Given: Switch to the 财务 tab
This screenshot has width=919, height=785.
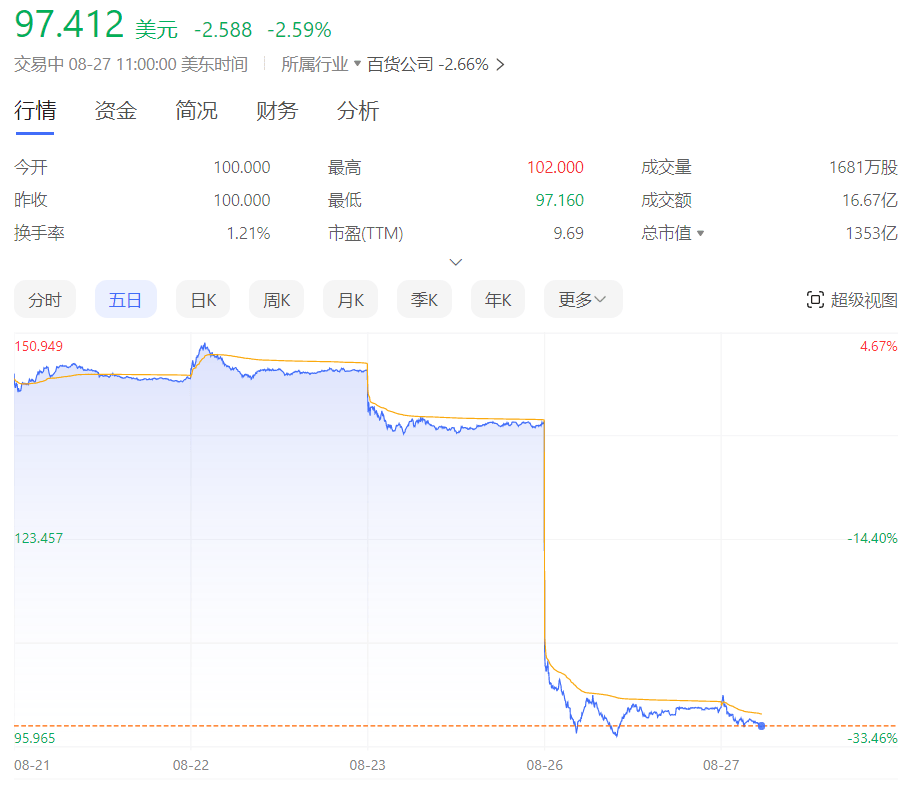Looking at the screenshot, I should pyautogui.click(x=277, y=111).
